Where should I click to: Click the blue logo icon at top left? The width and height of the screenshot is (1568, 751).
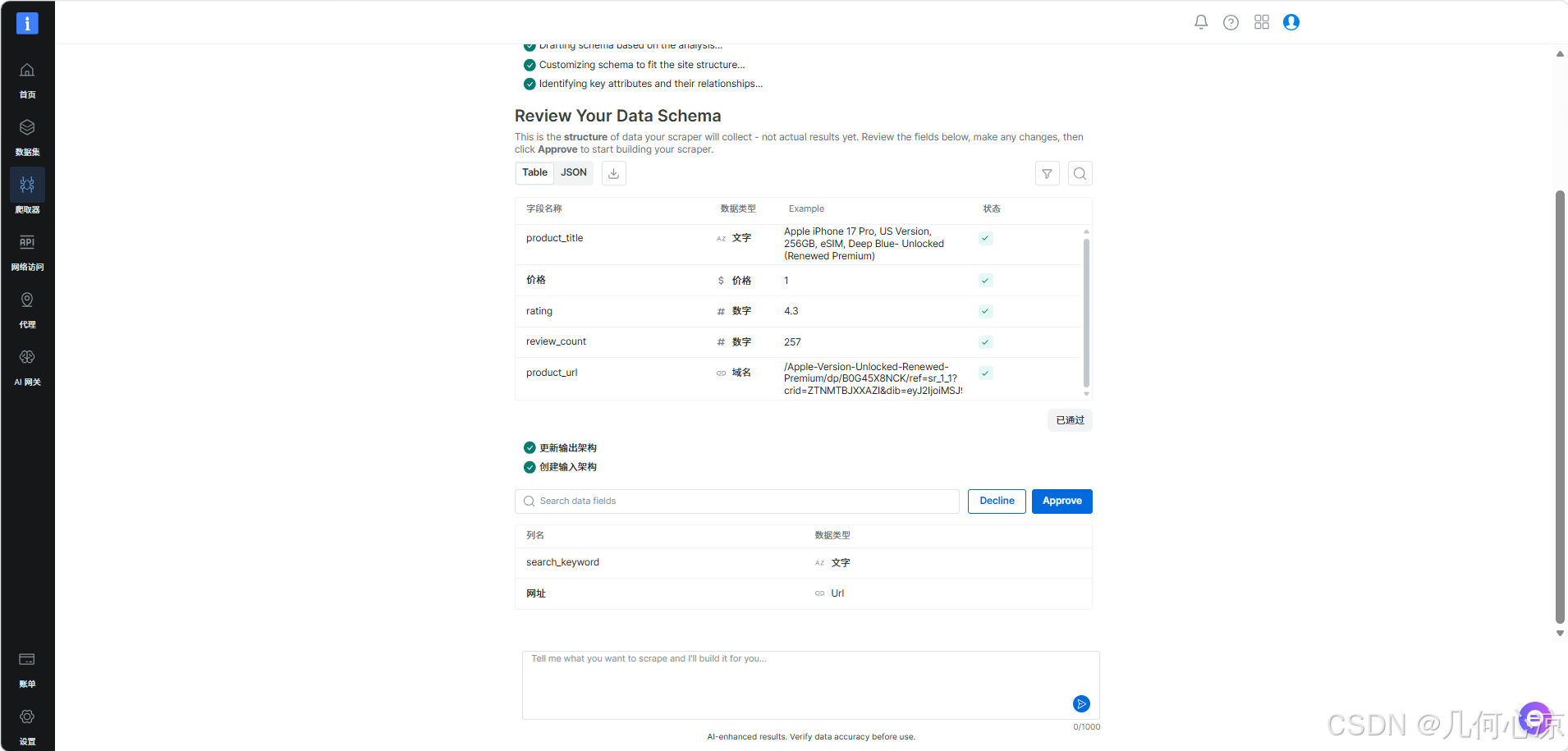[27, 23]
